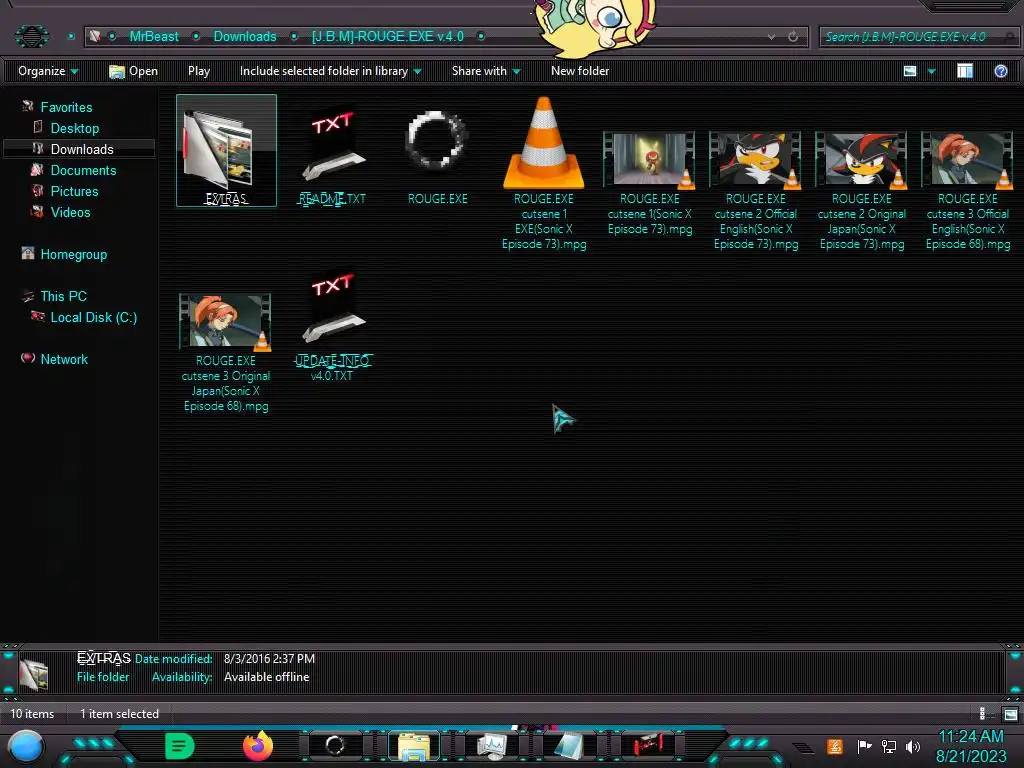Click the Start orb button
1024x768 pixels.
[x=26, y=747]
